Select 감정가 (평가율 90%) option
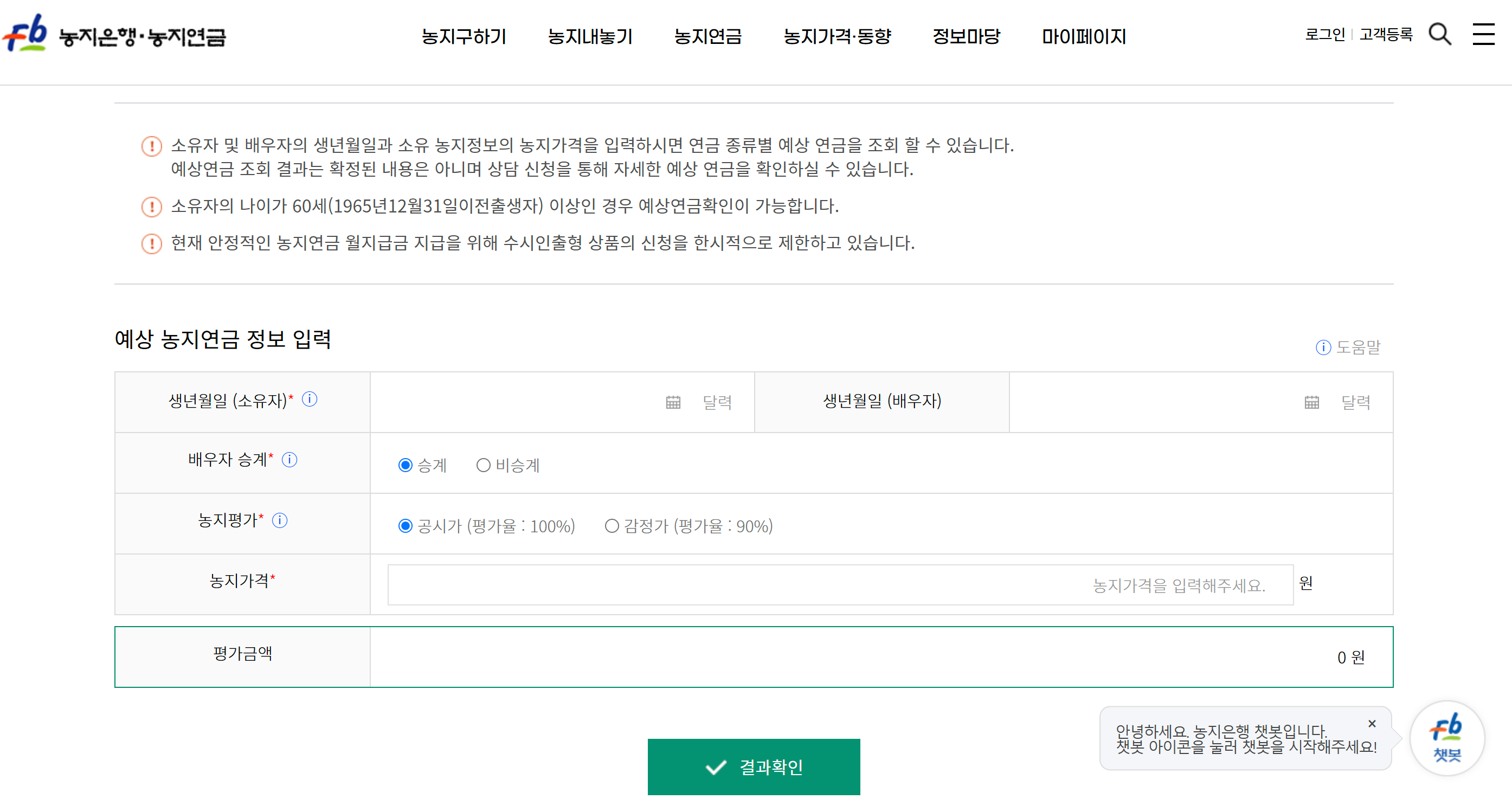The image size is (1512, 799). click(x=612, y=526)
